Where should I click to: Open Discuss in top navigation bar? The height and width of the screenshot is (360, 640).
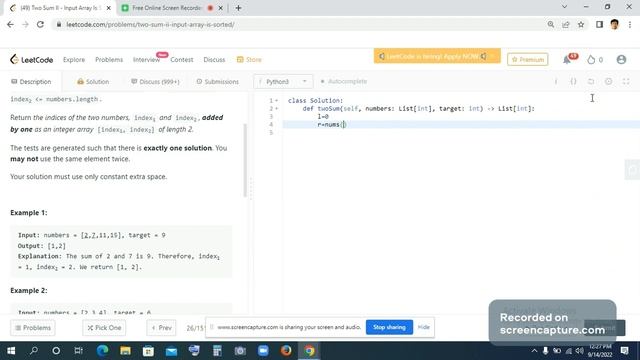pos(214,60)
